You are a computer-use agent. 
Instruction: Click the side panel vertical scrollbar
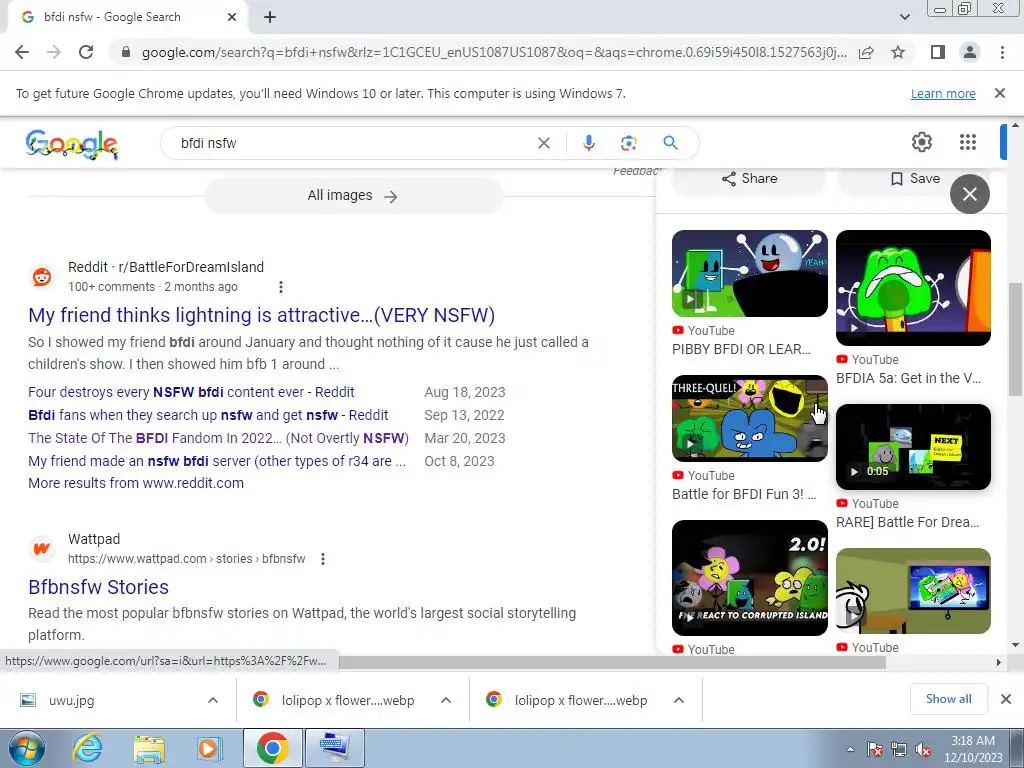point(1015,340)
